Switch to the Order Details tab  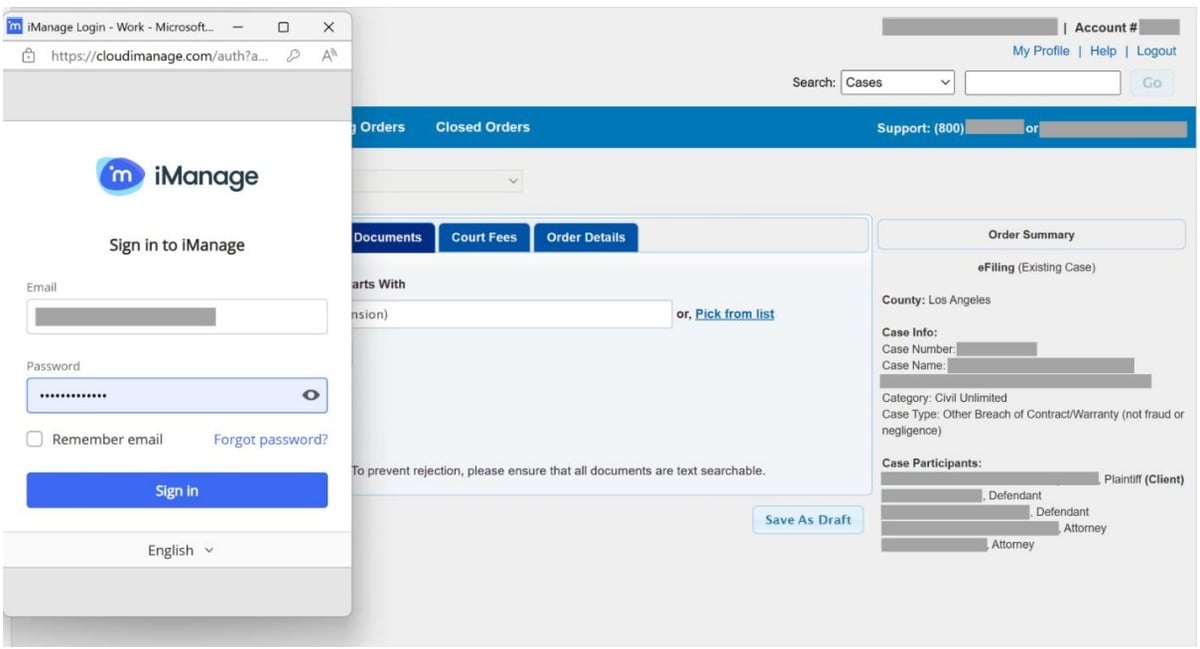coord(585,237)
